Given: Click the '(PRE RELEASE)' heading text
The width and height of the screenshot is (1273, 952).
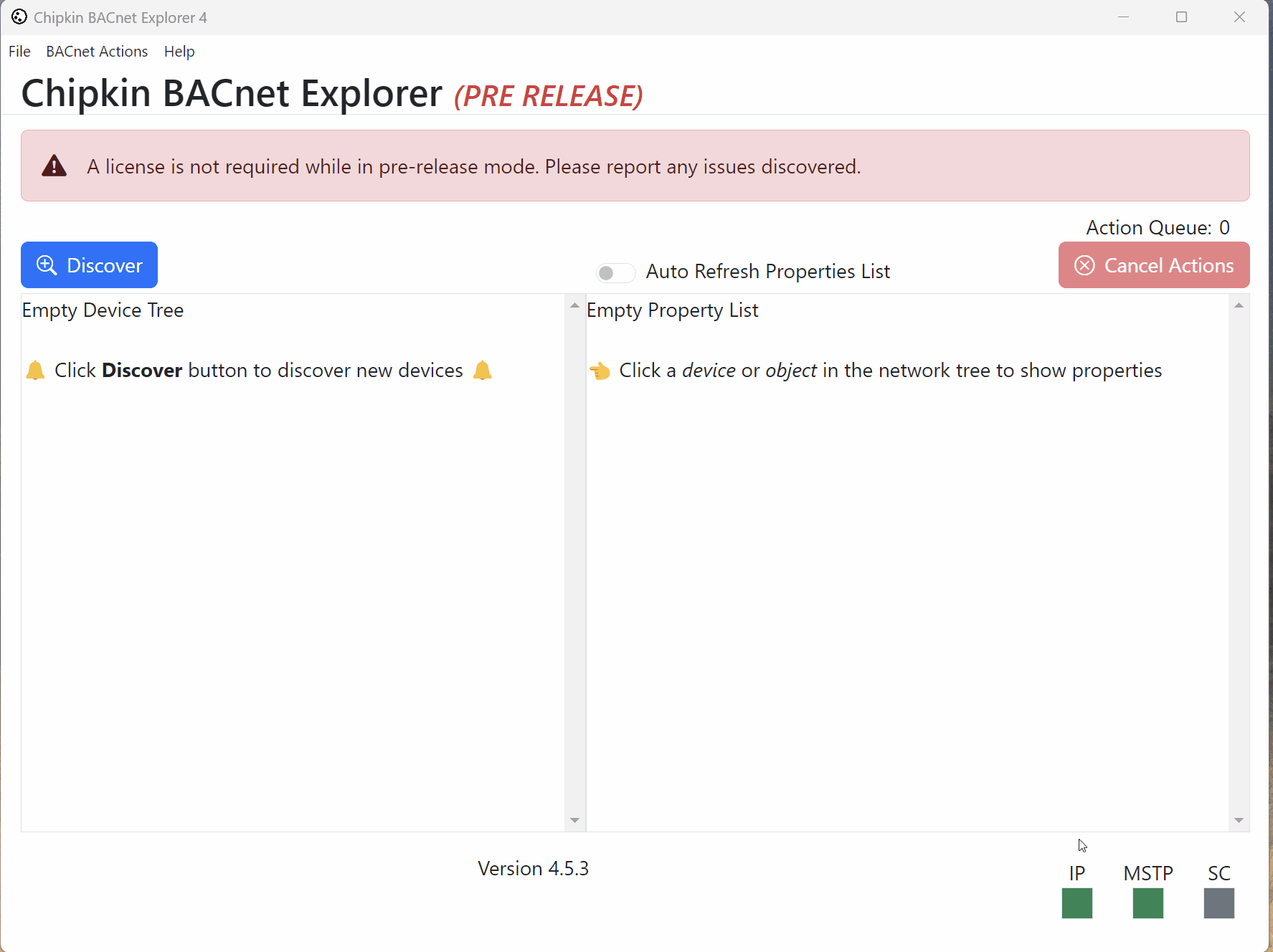Looking at the screenshot, I should coord(549,96).
